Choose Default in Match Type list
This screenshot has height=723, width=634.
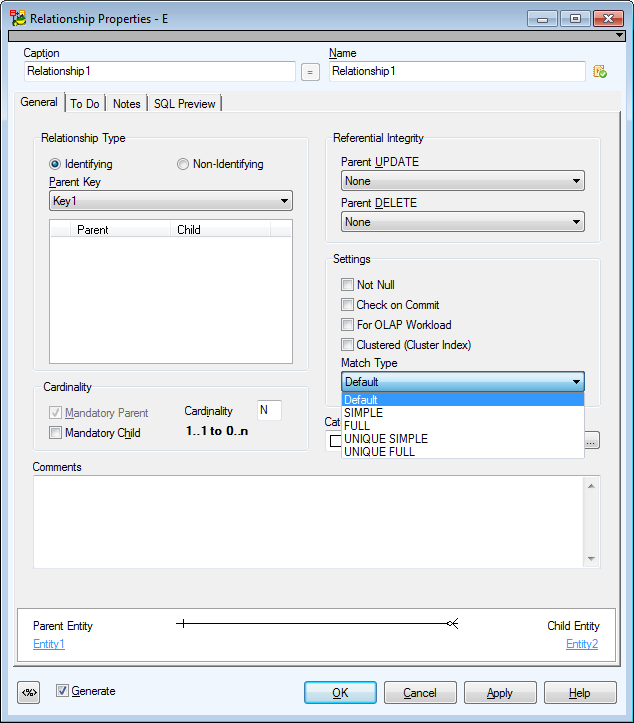(x=462, y=399)
